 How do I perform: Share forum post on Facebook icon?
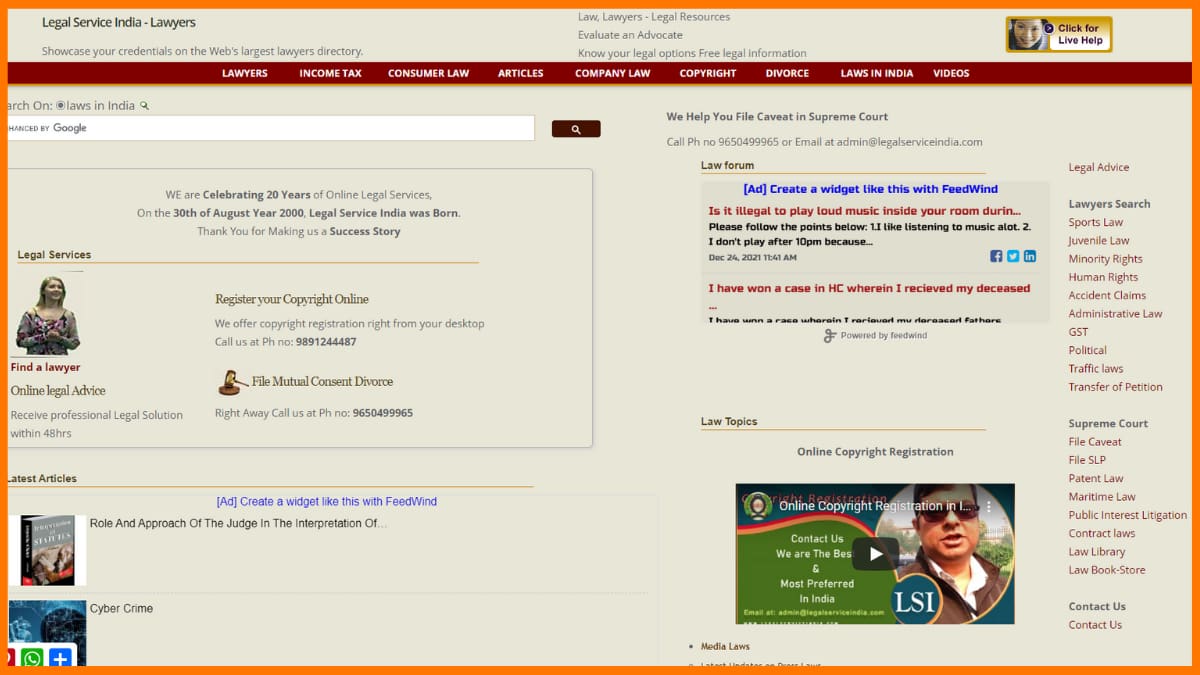tap(996, 257)
